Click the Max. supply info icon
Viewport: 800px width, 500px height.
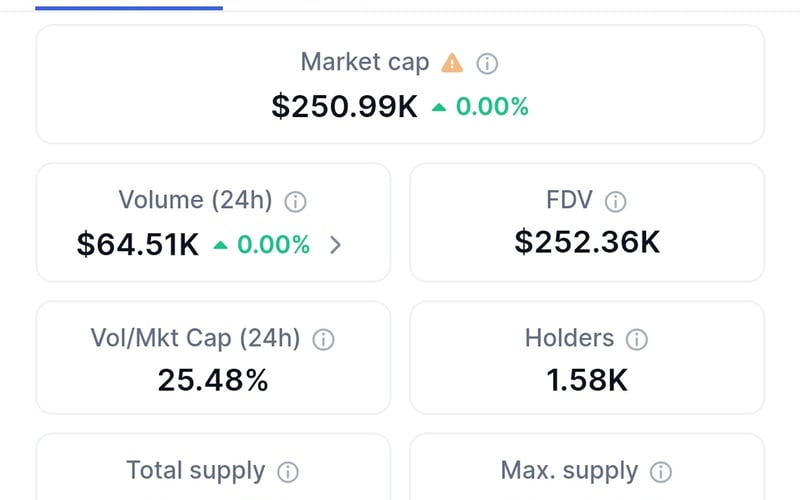tap(661, 472)
